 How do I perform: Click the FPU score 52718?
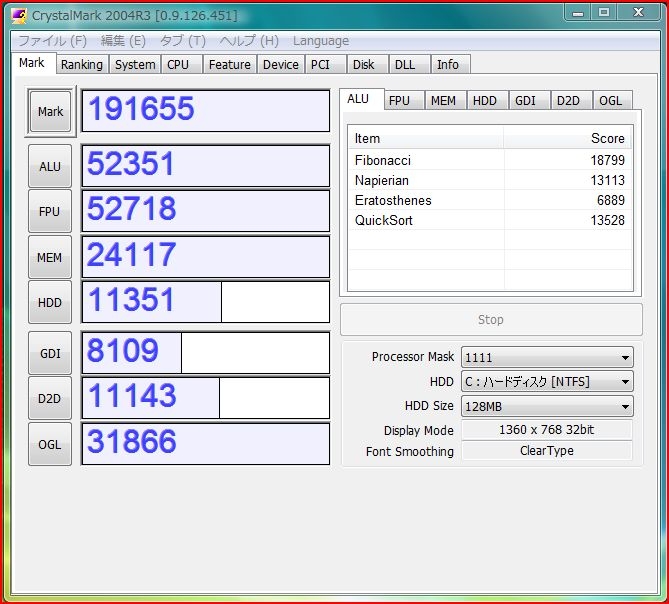[206, 211]
